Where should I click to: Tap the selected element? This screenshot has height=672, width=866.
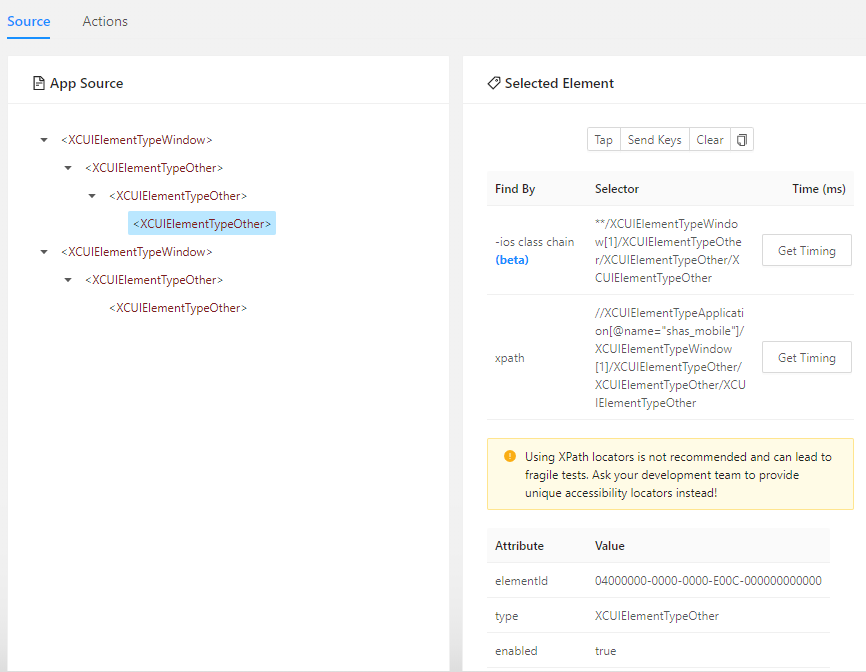604,140
